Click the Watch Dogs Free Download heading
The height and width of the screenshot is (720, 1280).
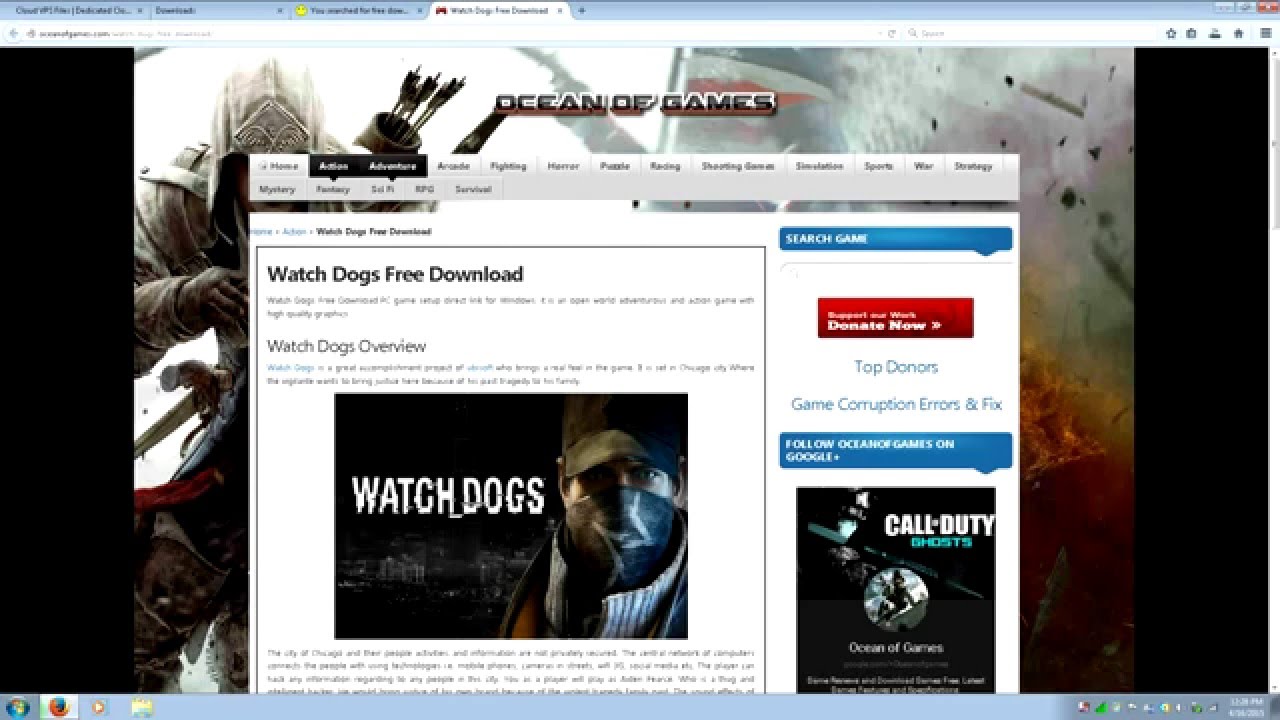tap(395, 274)
